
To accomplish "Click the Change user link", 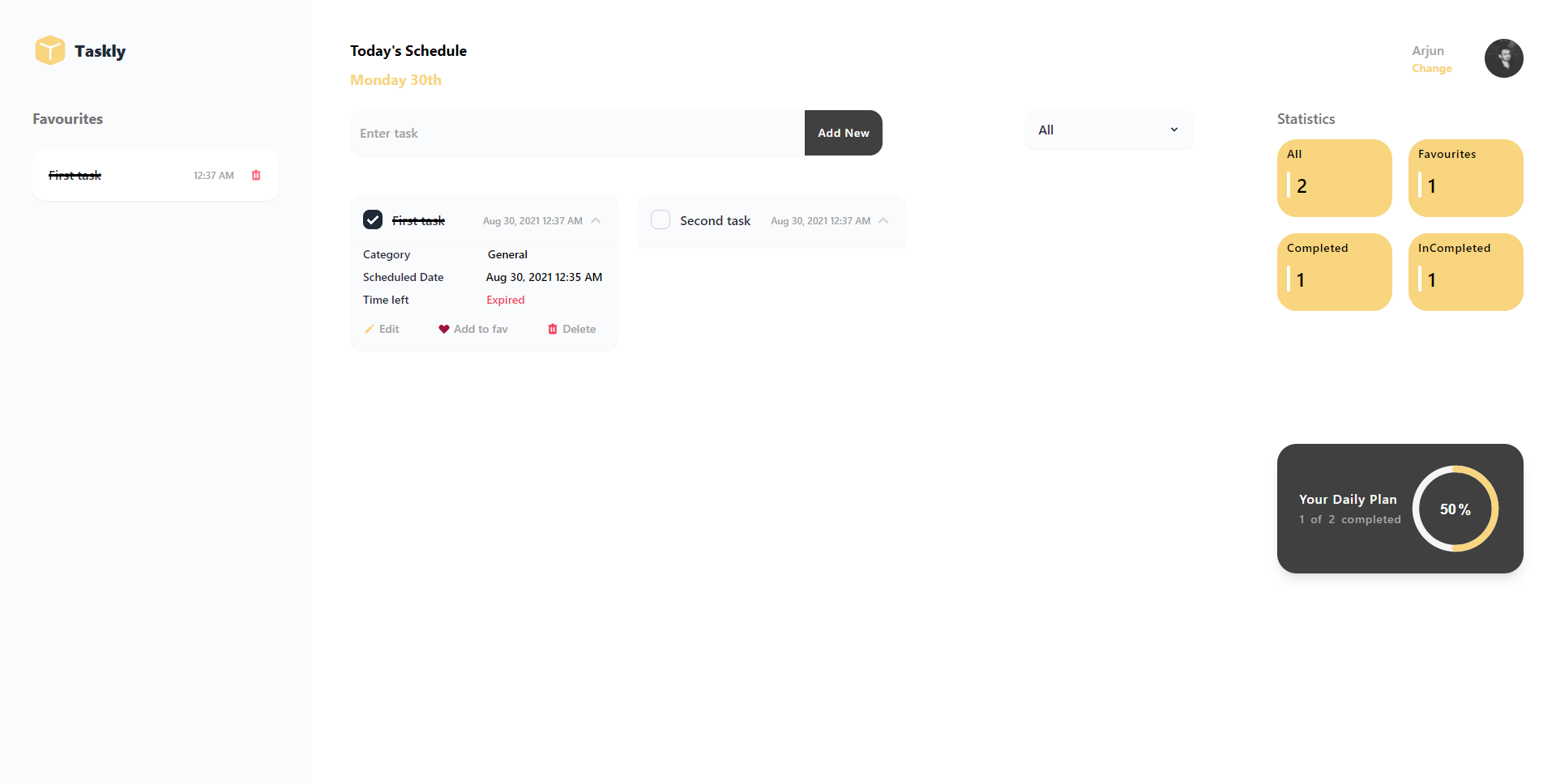I will coord(1432,69).
